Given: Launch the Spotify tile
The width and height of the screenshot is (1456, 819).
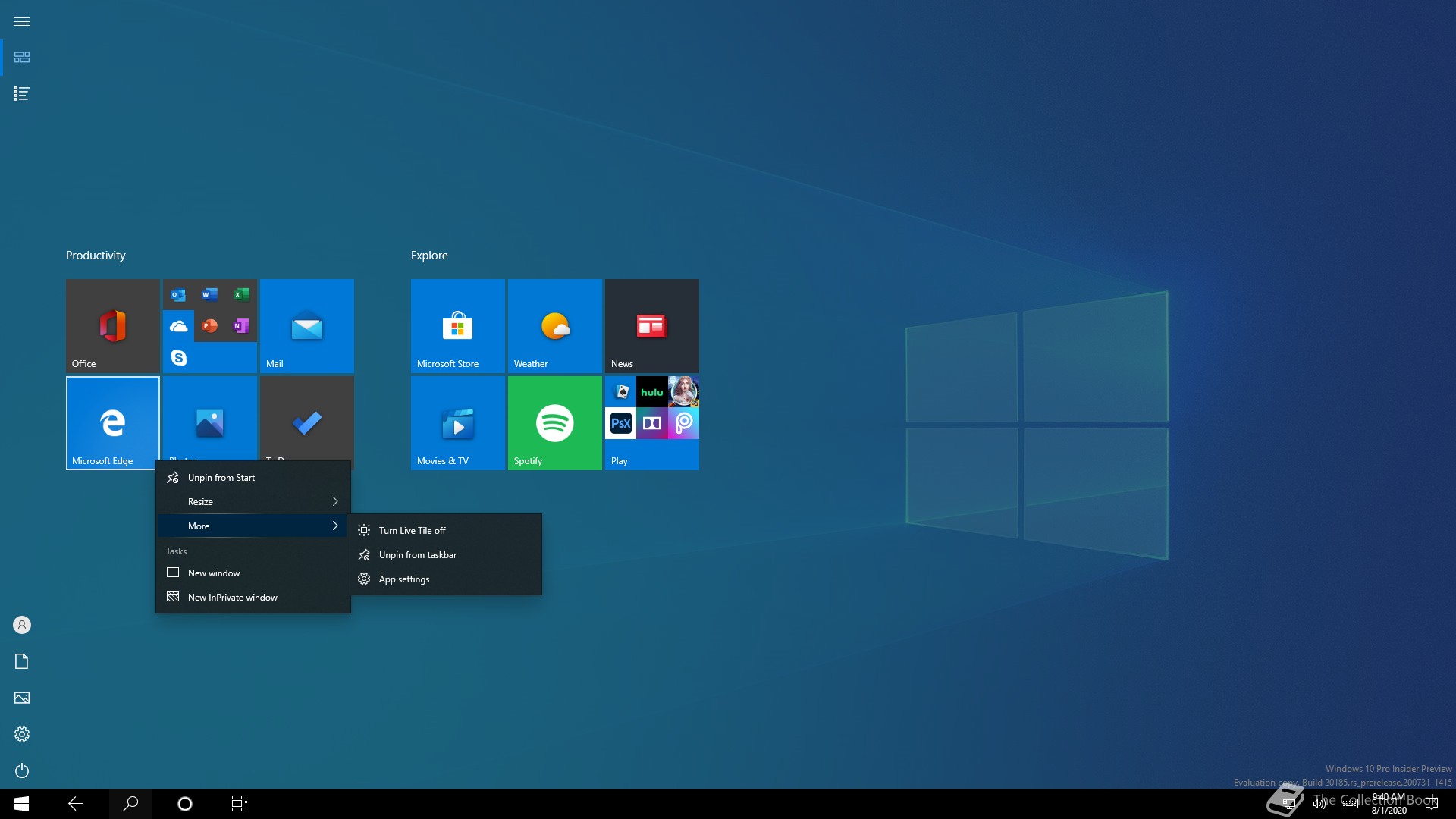Looking at the screenshot, I should click(x=555, y=423).
